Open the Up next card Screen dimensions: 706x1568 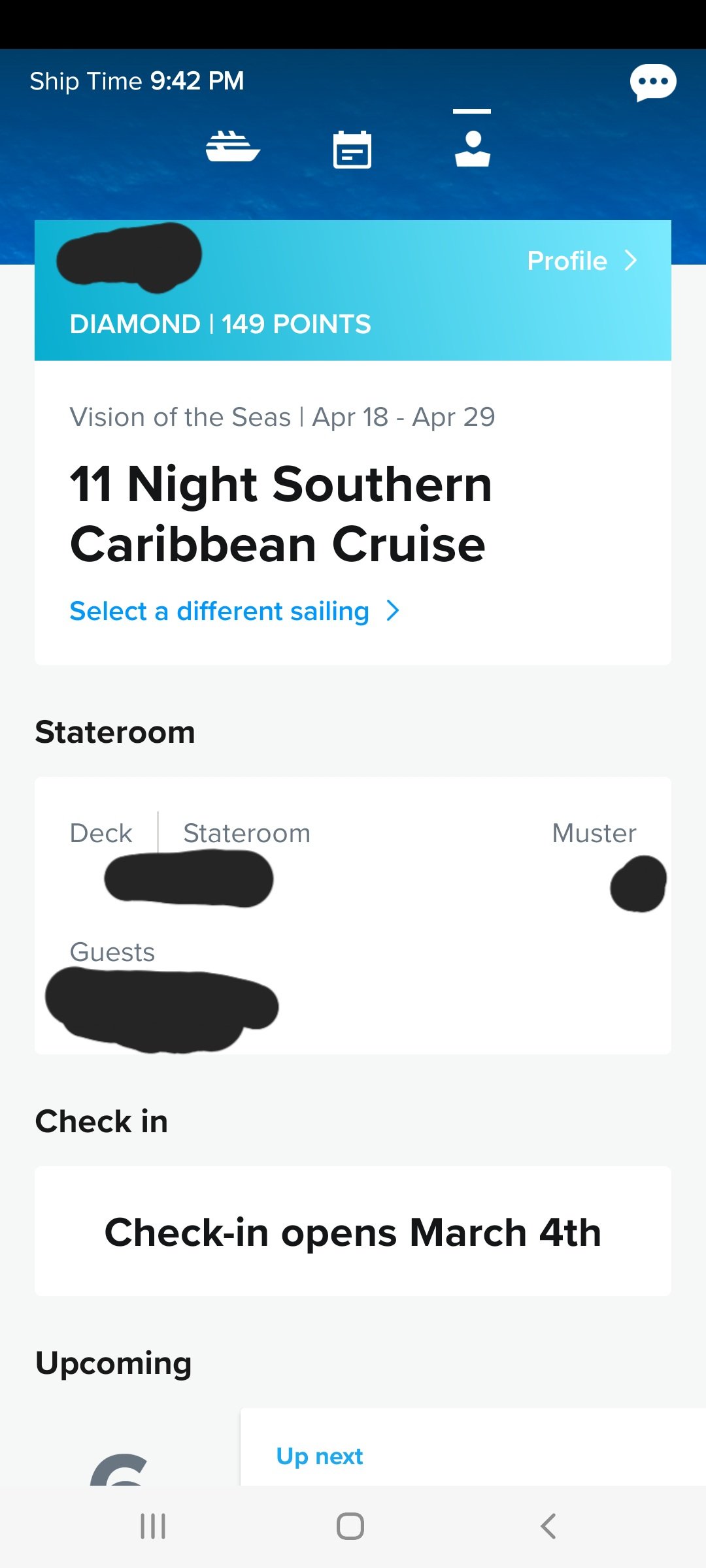coord(473,1447)
